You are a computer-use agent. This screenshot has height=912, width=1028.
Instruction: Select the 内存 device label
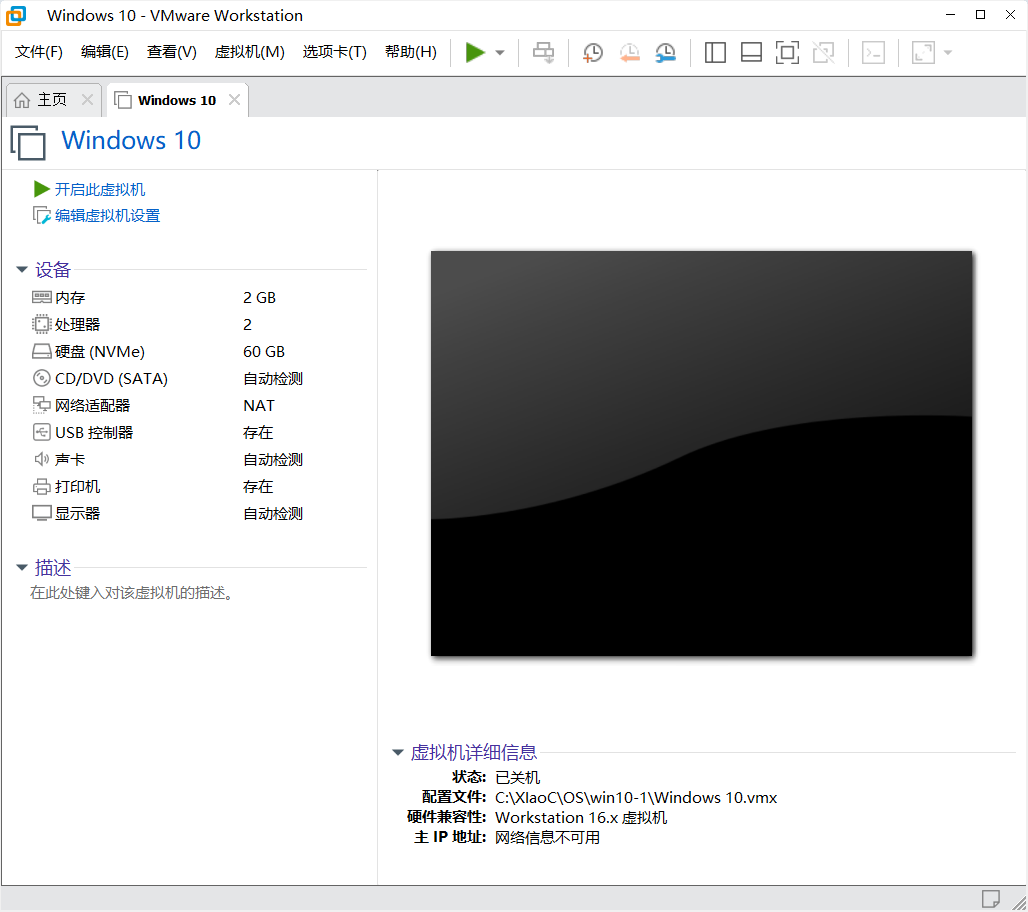70,298
